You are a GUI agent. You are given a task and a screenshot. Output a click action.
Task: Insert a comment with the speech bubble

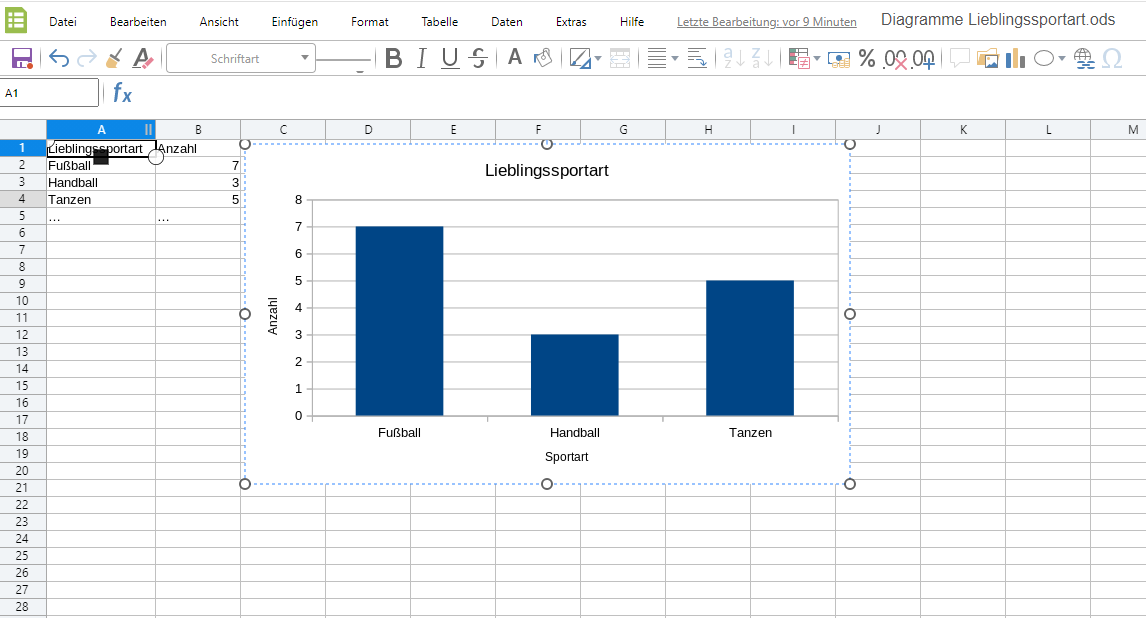pos(960,58)
